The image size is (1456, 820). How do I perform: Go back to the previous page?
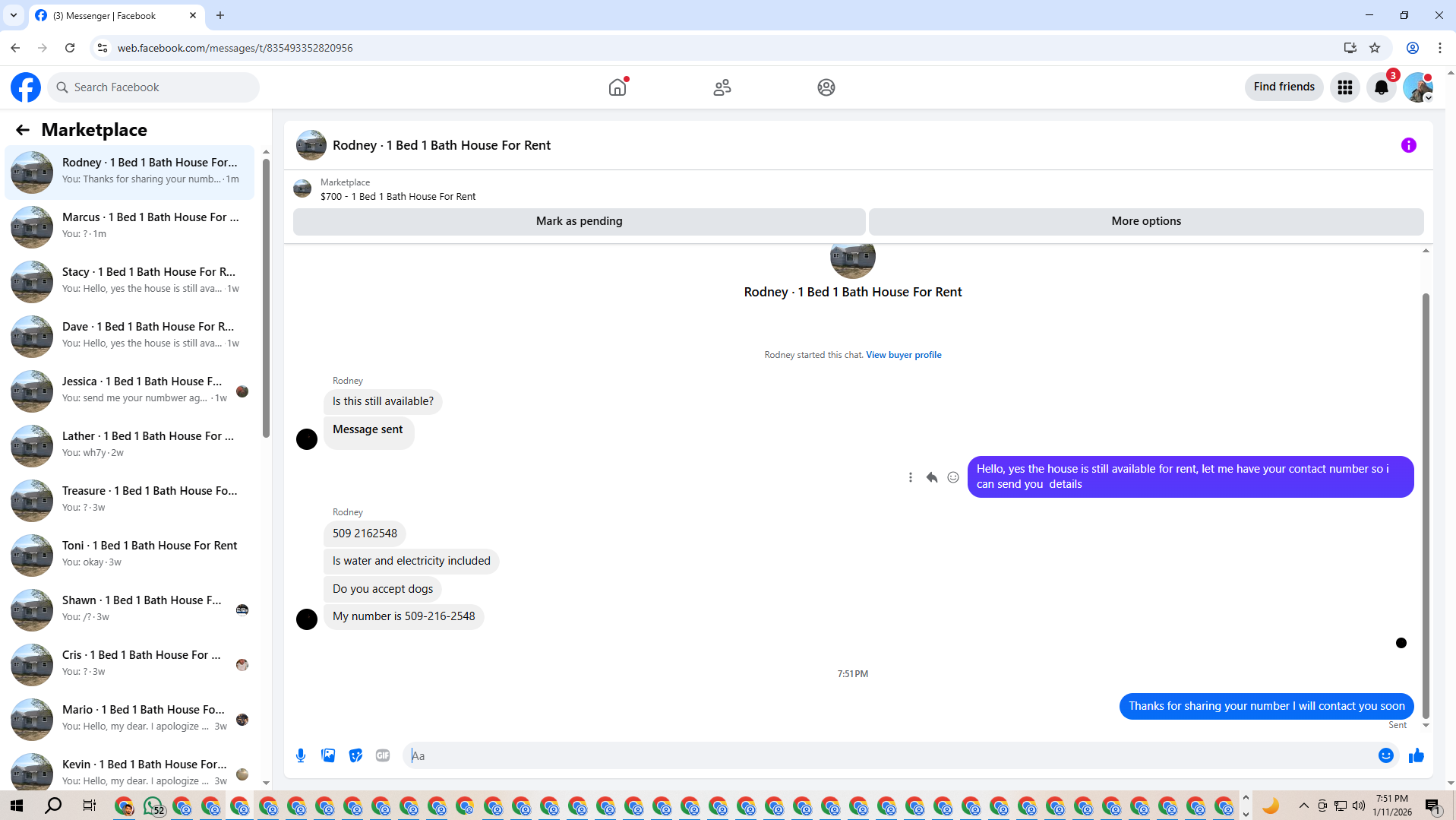tap(15, 48)
